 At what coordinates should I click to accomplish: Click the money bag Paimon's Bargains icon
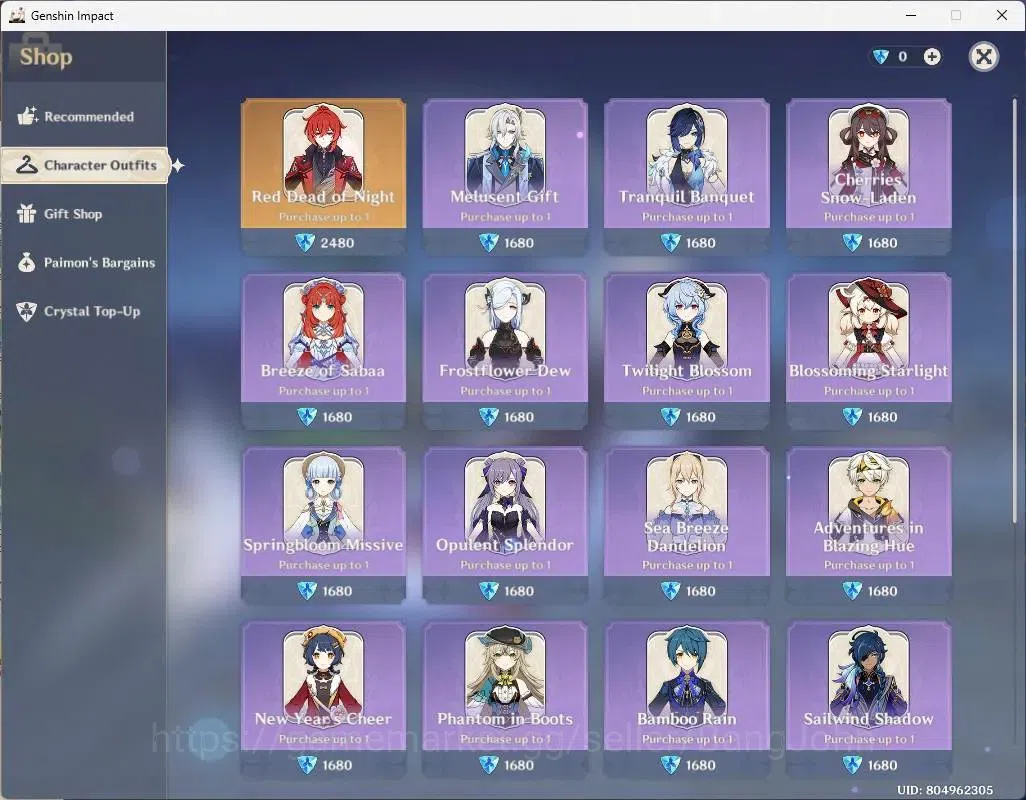point(27,262)
